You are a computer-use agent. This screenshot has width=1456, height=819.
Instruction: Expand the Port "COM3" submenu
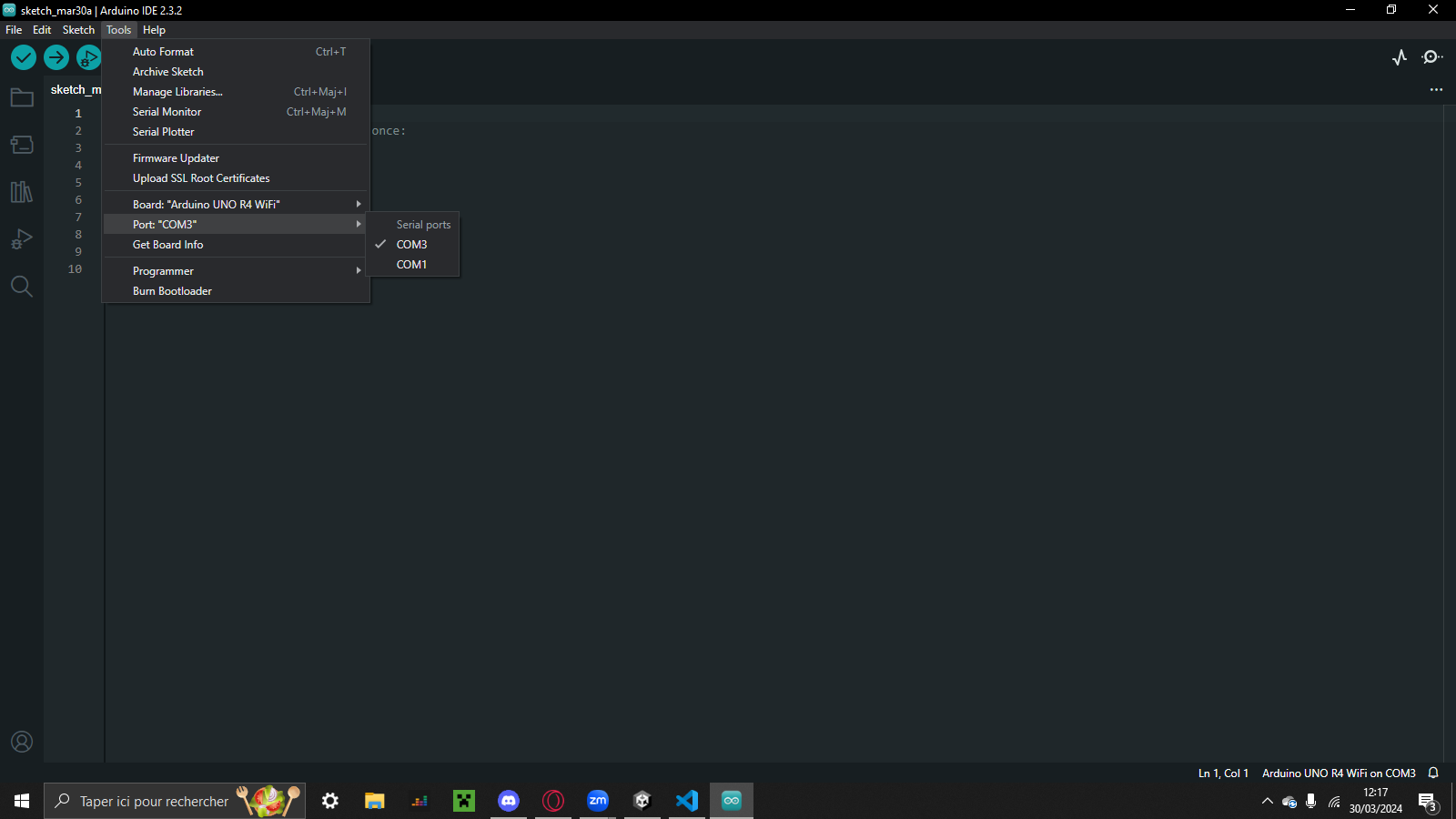click(x=237, y=225)
